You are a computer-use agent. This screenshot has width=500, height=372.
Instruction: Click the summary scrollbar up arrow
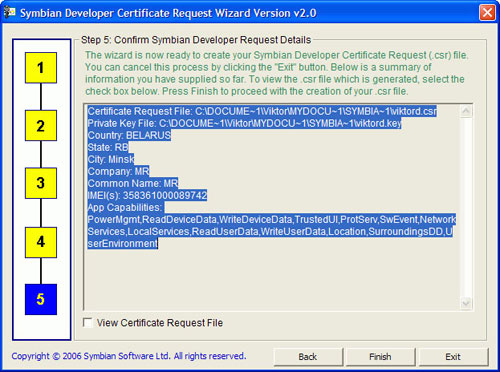(x=466, y=111)
